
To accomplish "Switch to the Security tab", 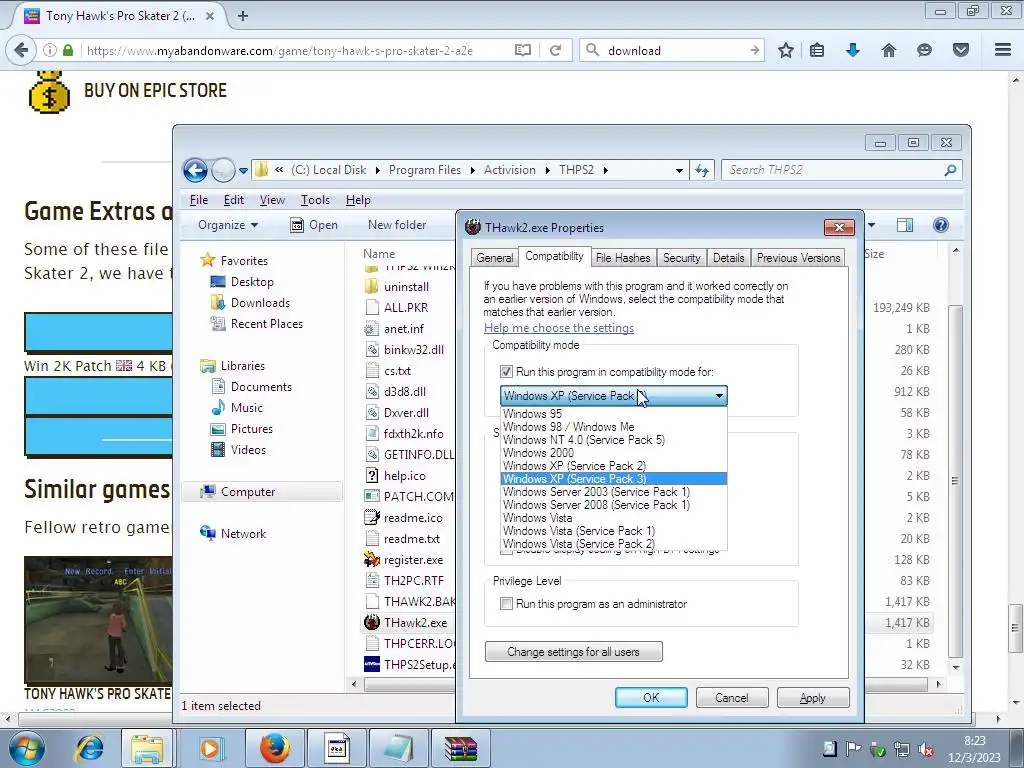I will (681, 258).
